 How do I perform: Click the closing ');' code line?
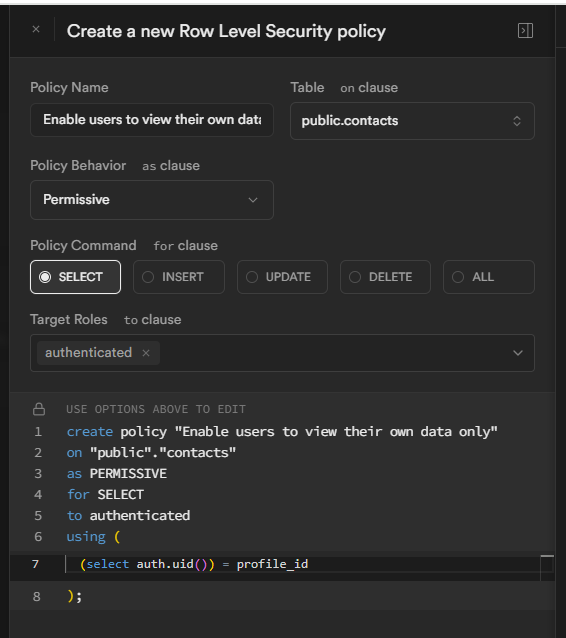pos(75,596)
